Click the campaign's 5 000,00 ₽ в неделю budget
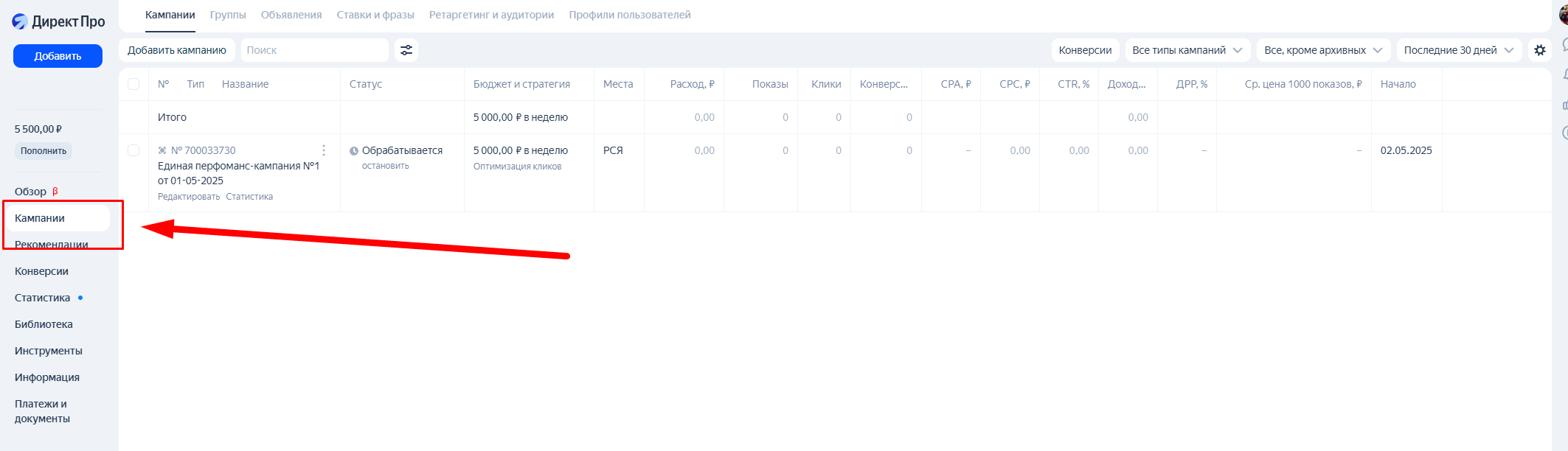This screenshot has height=451, width=1568. point(521,150)
